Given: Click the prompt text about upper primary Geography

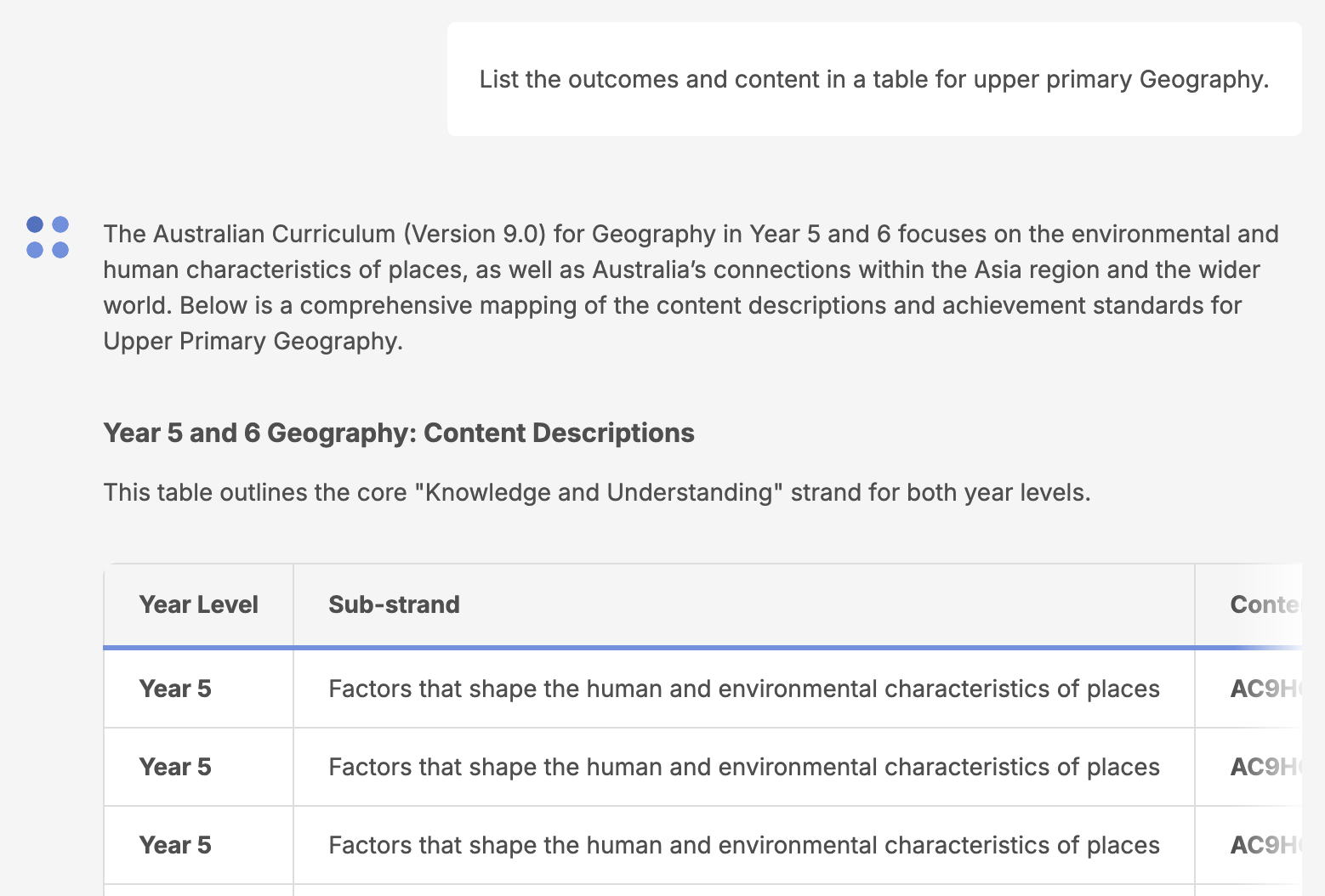Looking at the screenshot, I should [874, 79].
